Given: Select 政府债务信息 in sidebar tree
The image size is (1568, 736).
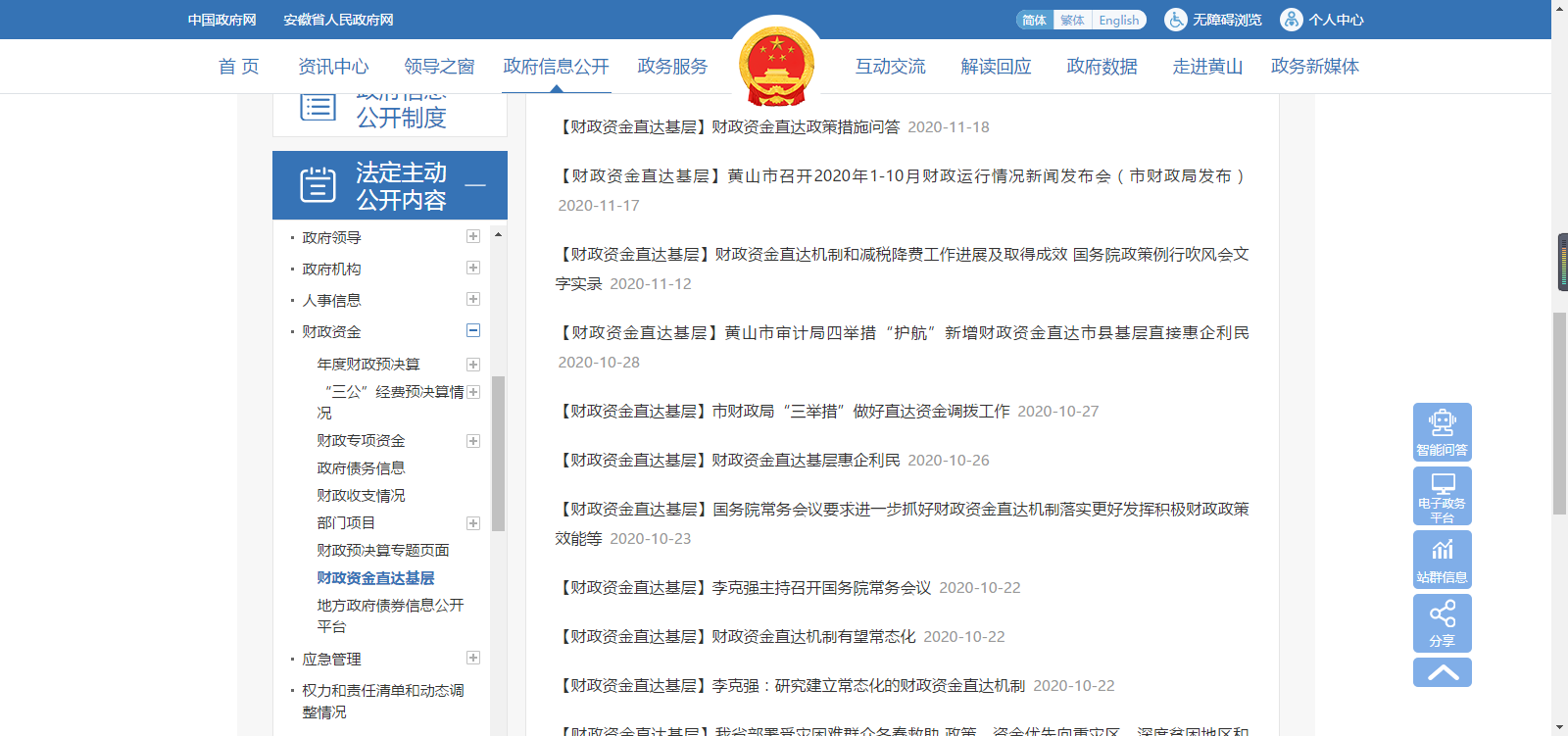Looking at the screenshot, I should [x=361, y=468].
